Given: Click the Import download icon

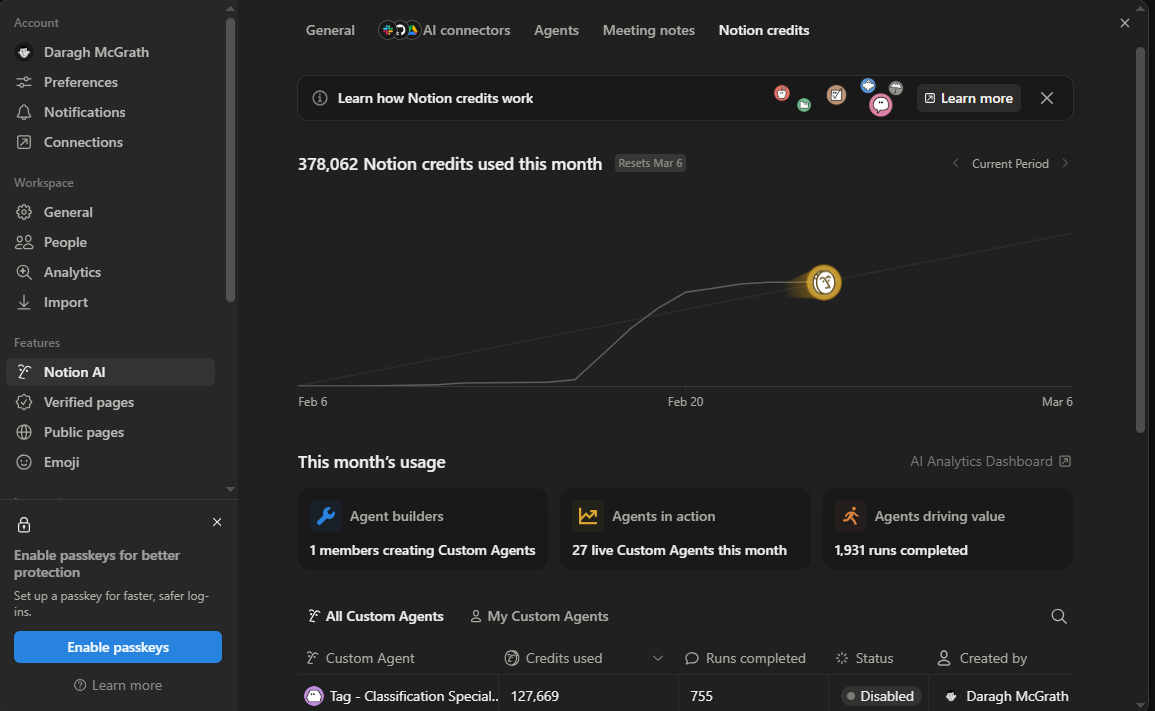Looking at the screenshot, I should coord(24,302).
